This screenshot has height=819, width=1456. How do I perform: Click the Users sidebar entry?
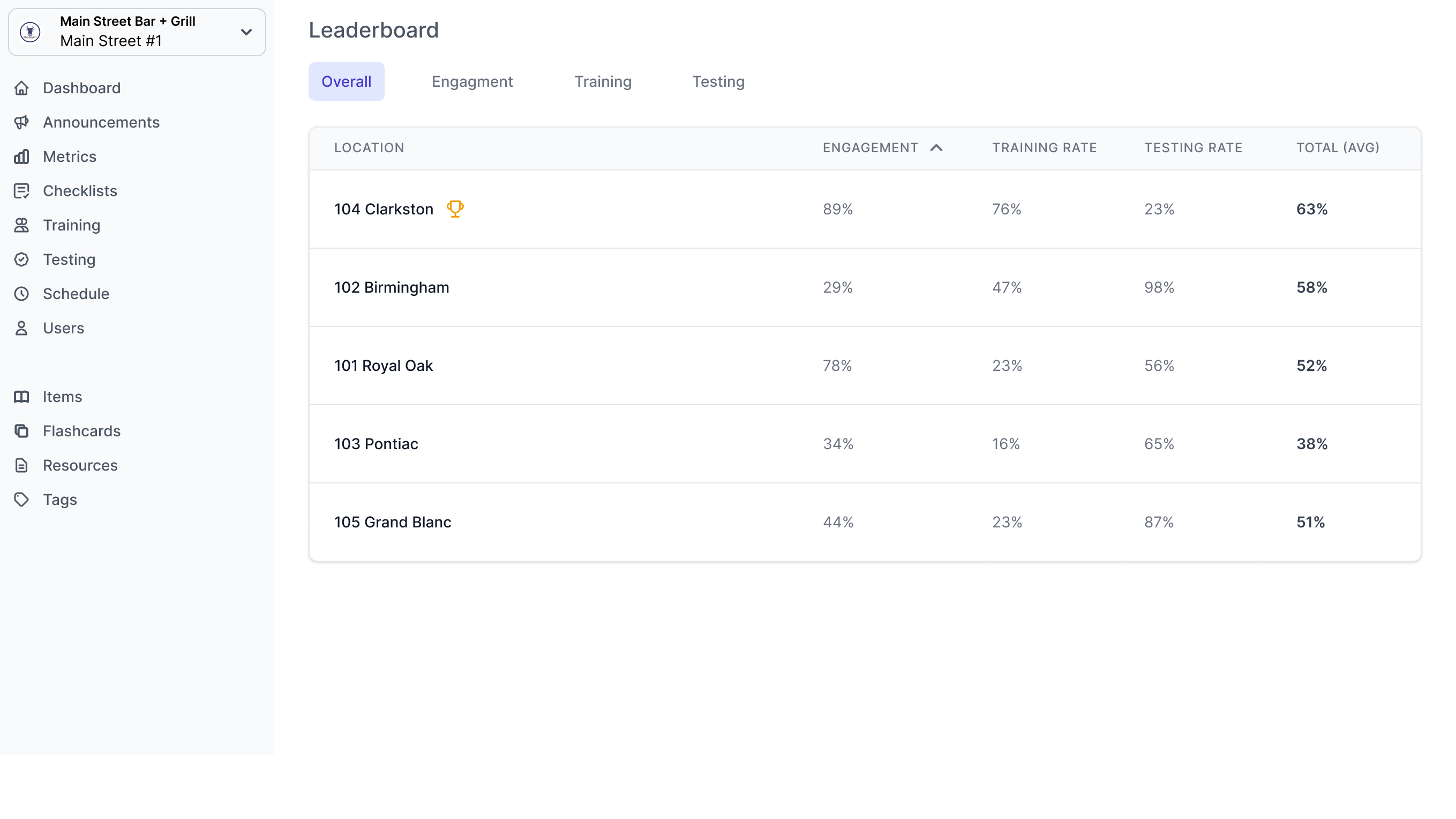(x=63, y=328)
